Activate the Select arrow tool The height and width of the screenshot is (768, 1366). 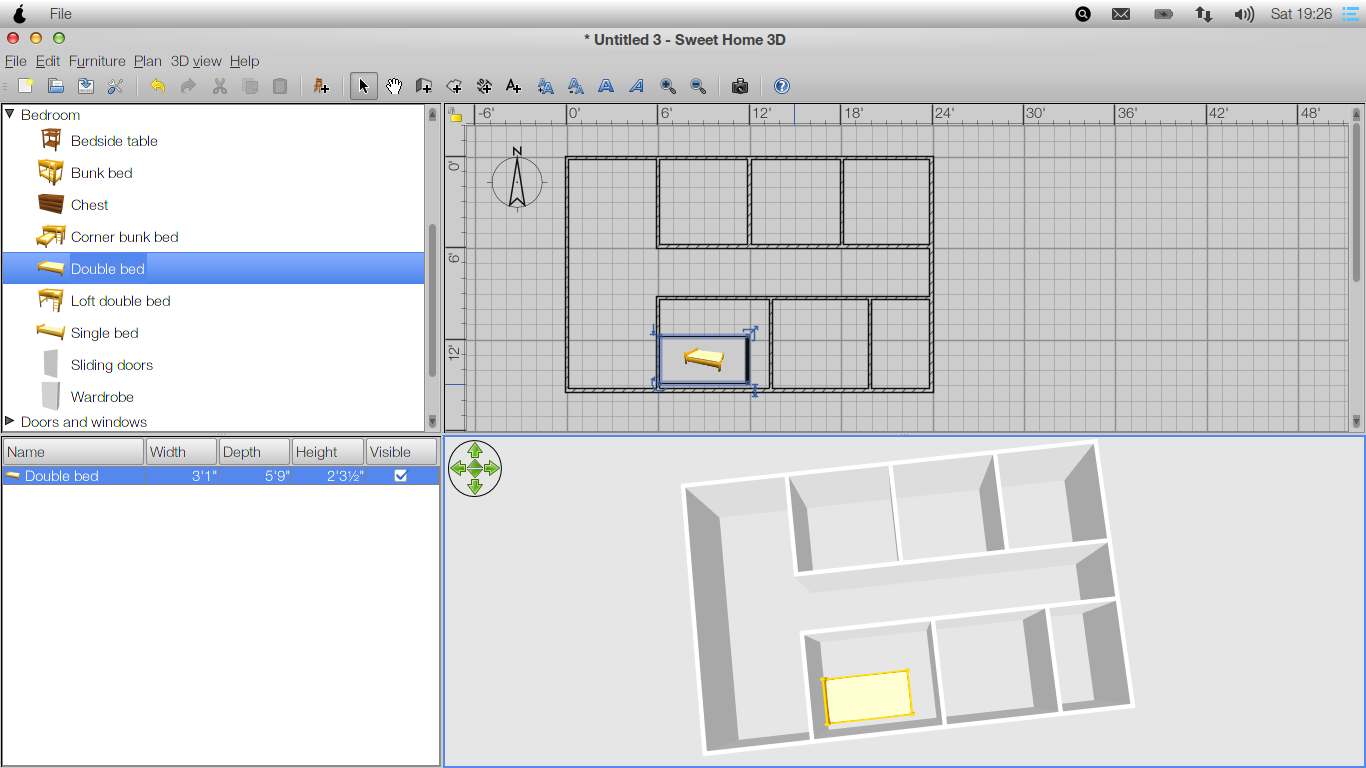[x=363, y=86]
